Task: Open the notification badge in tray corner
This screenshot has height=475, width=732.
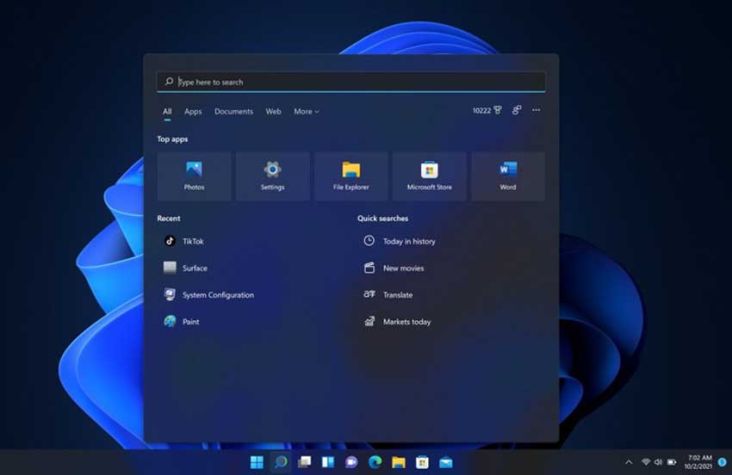Action: click(x=722, y=462)
